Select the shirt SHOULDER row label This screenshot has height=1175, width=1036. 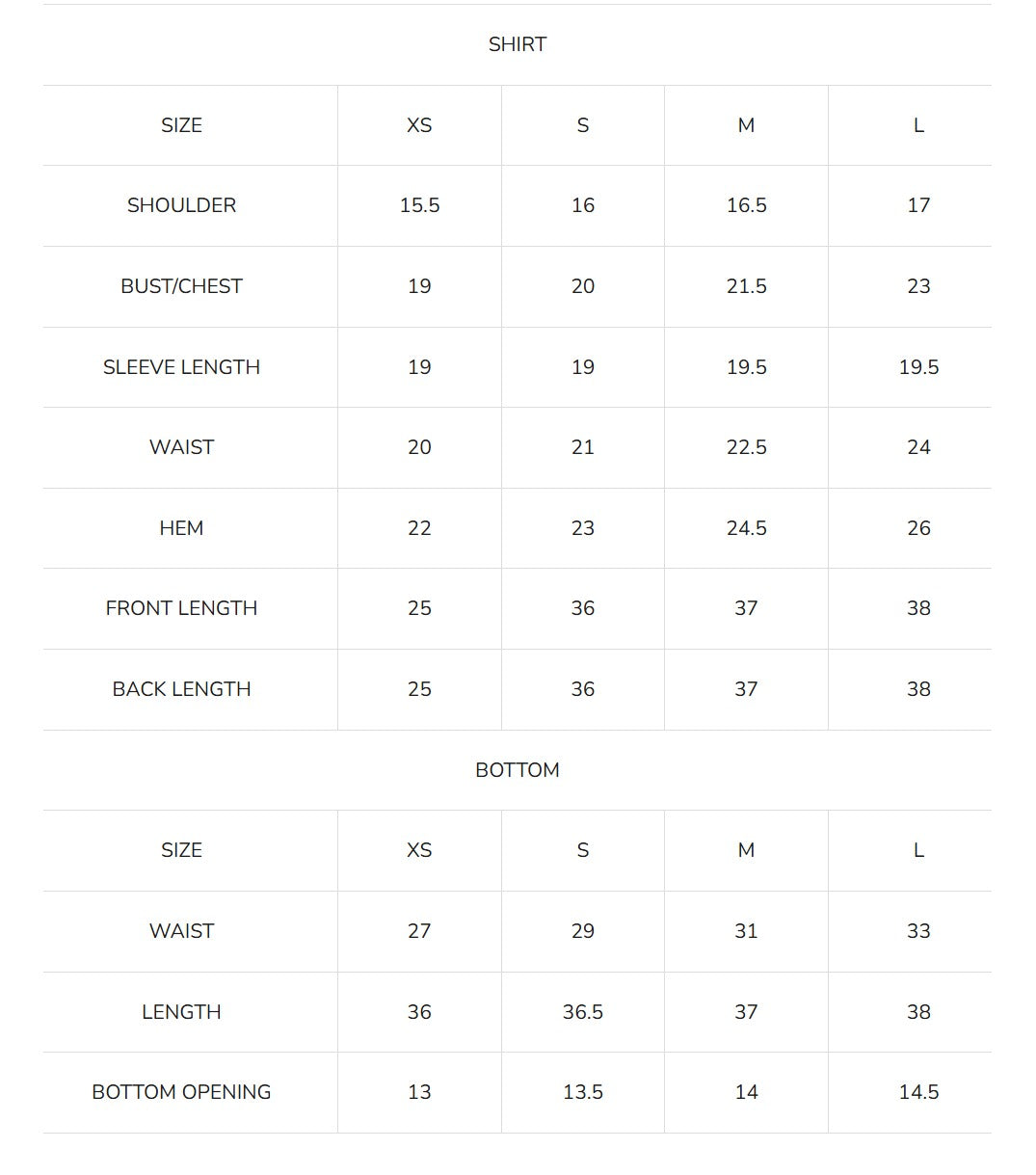[181, 205]
